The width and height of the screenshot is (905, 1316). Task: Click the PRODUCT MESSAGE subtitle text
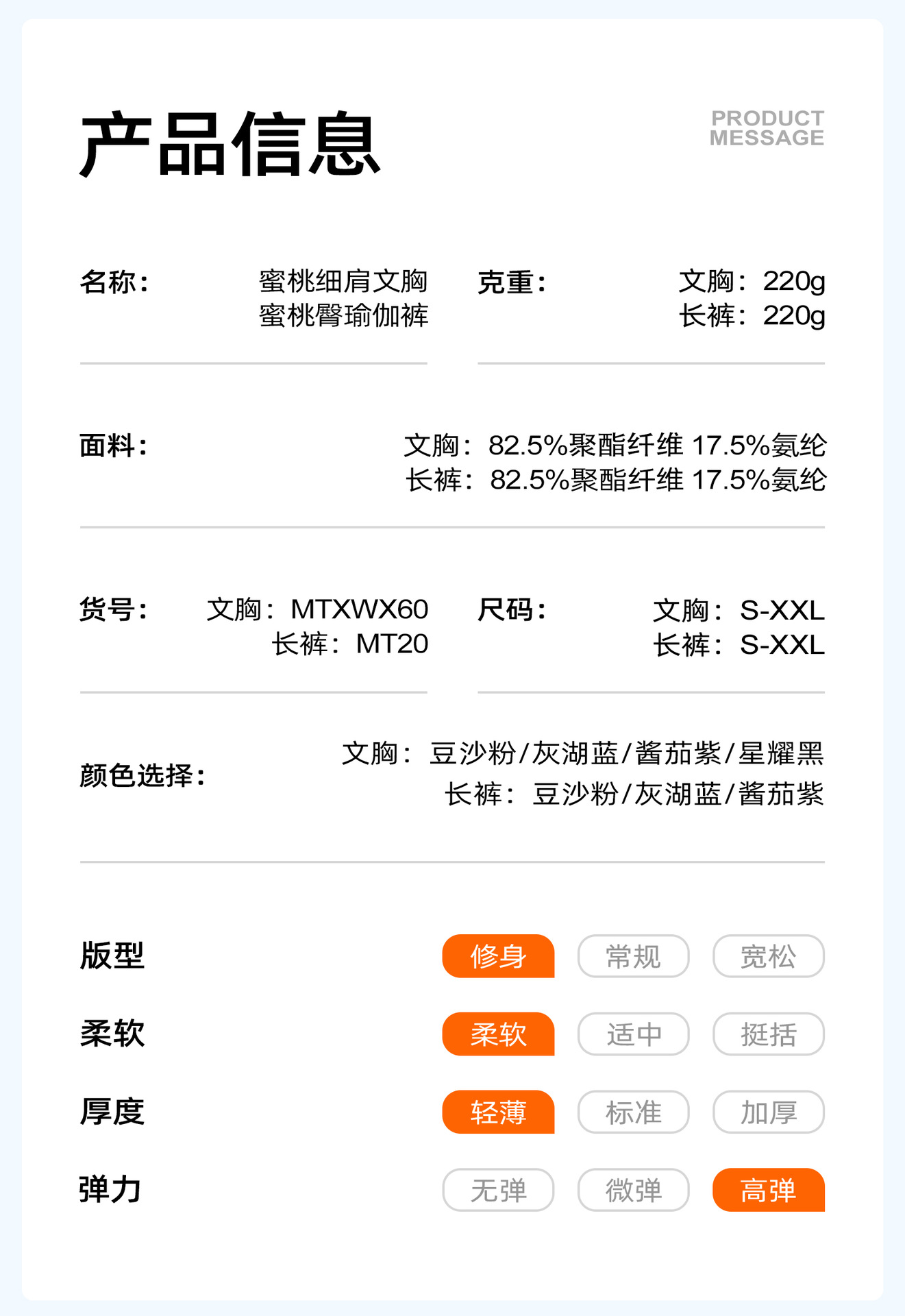[x=767, y=128]
